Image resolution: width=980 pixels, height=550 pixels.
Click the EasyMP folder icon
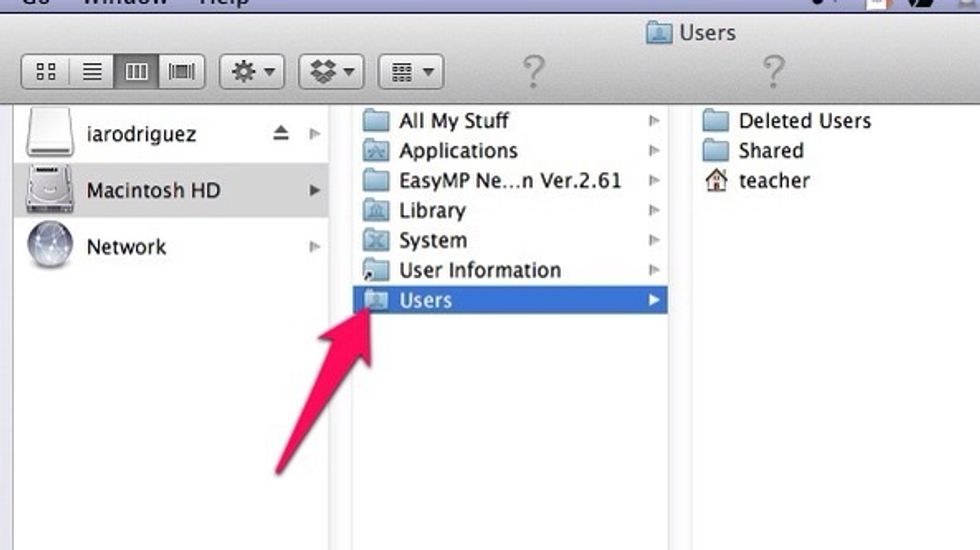(x=376, y=180)
